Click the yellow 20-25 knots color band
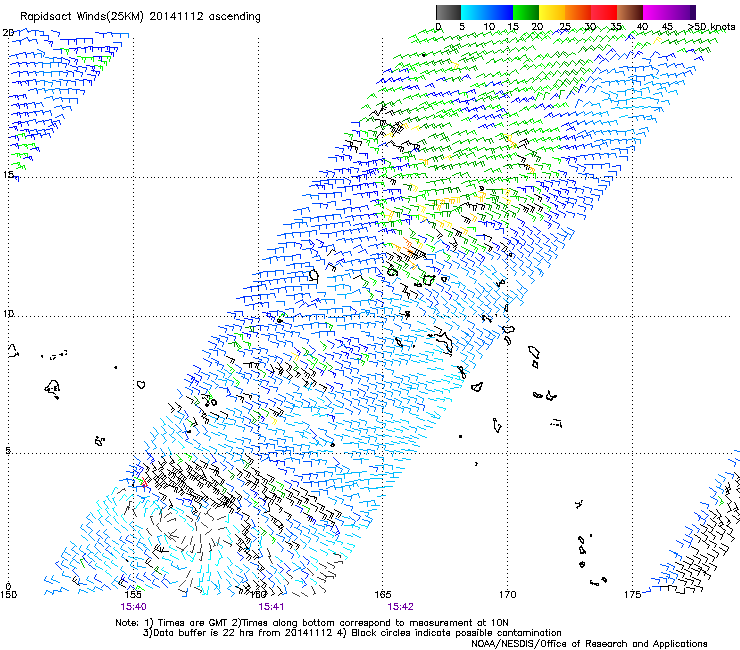The height and width of the screenshot is (650, 740). tap(552, 12)
